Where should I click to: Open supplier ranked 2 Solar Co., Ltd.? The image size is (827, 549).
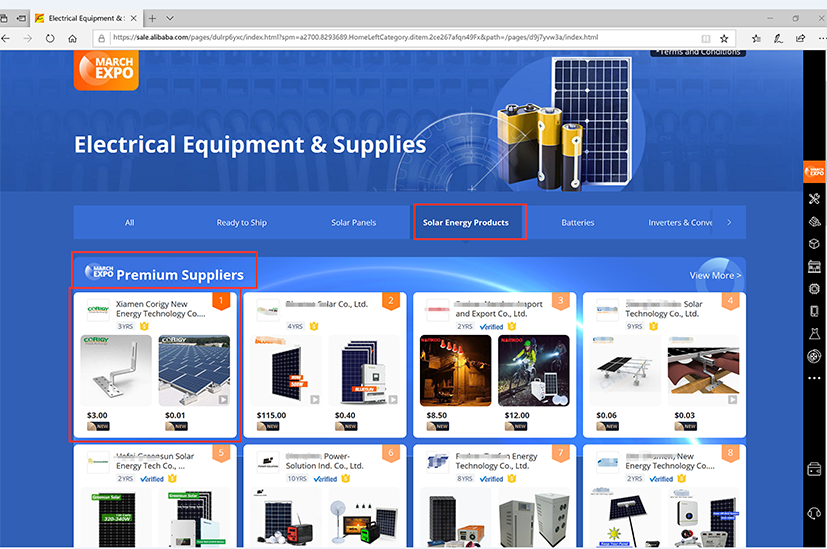coord(326,304)
